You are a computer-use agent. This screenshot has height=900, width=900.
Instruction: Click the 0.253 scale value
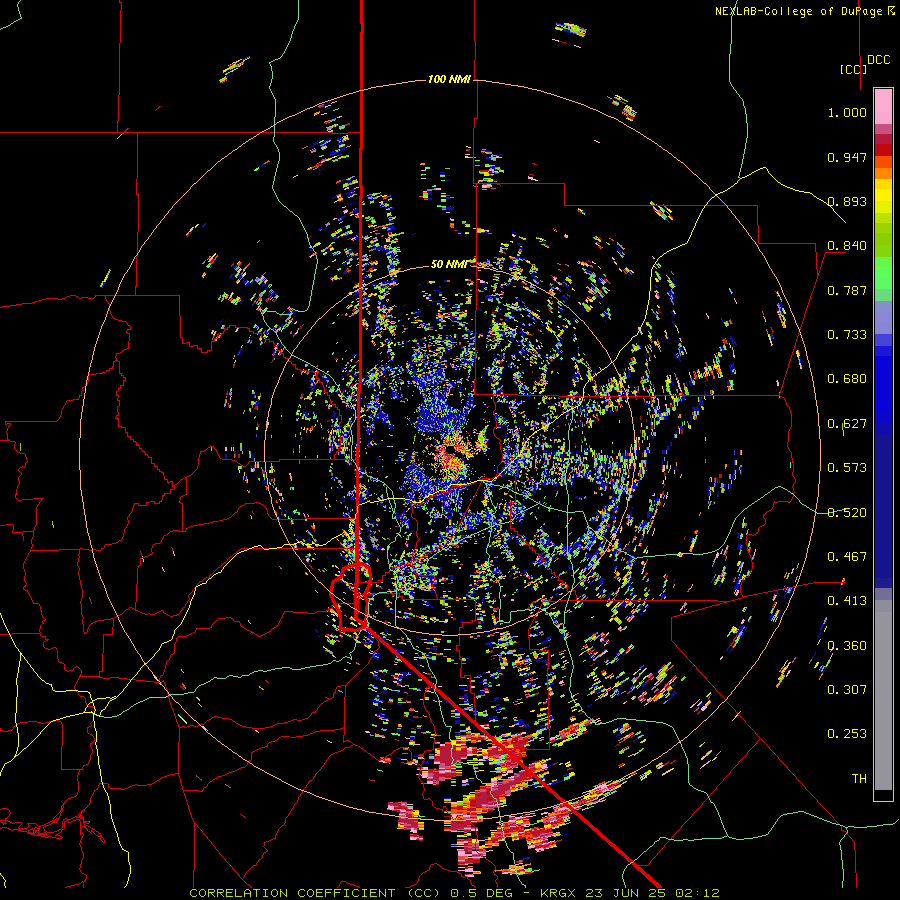pyautogui.click(x=847, y=734)
